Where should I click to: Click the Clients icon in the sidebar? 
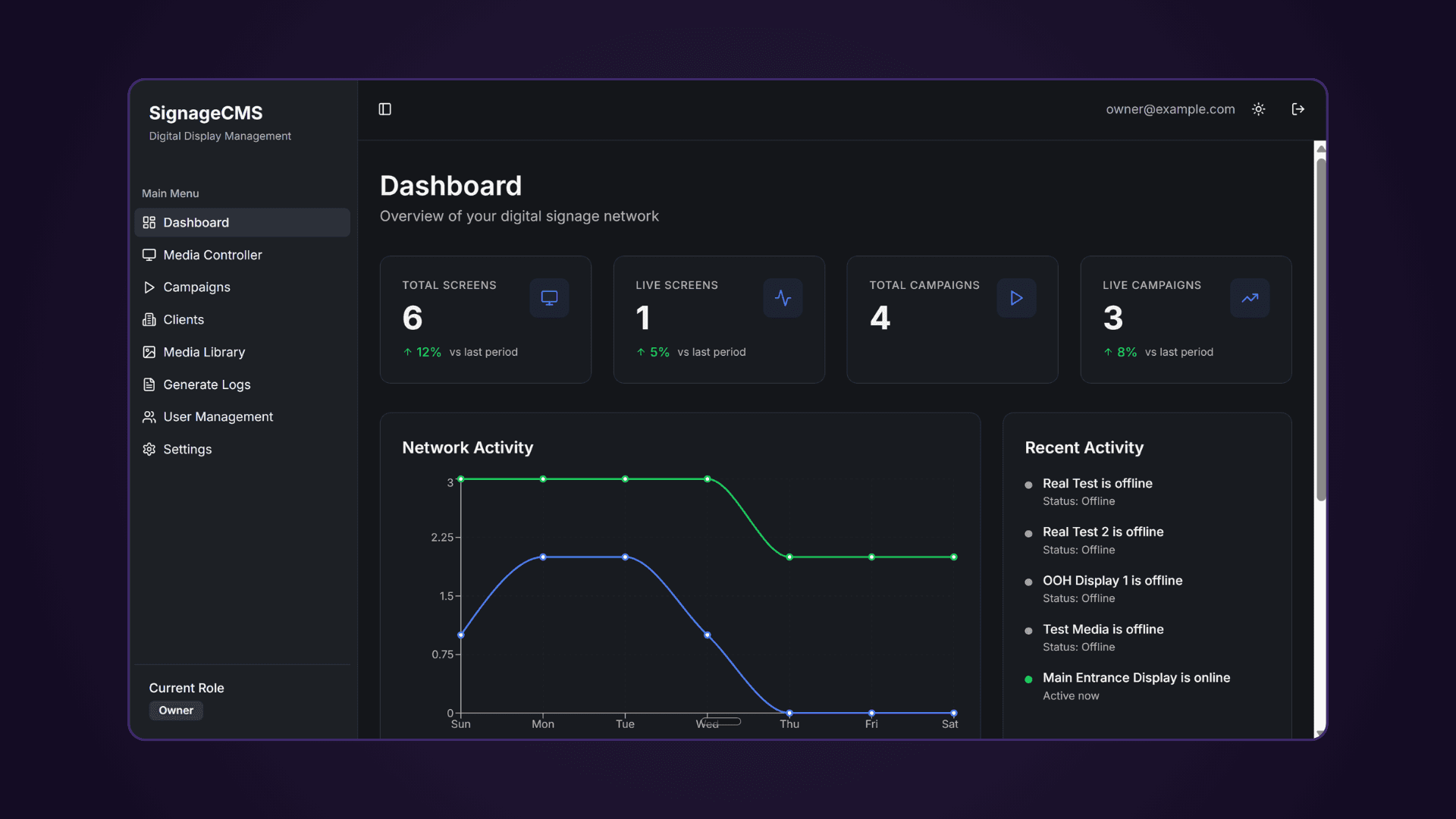tap(149, 319)
